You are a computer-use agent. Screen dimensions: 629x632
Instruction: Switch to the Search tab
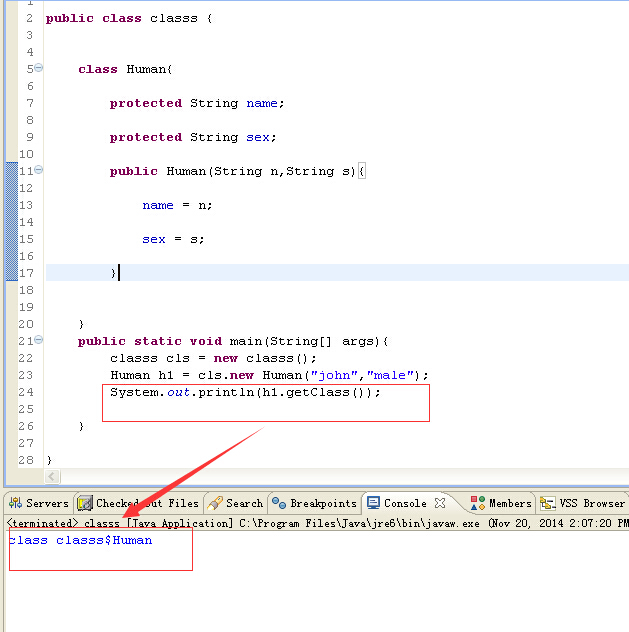236,503
